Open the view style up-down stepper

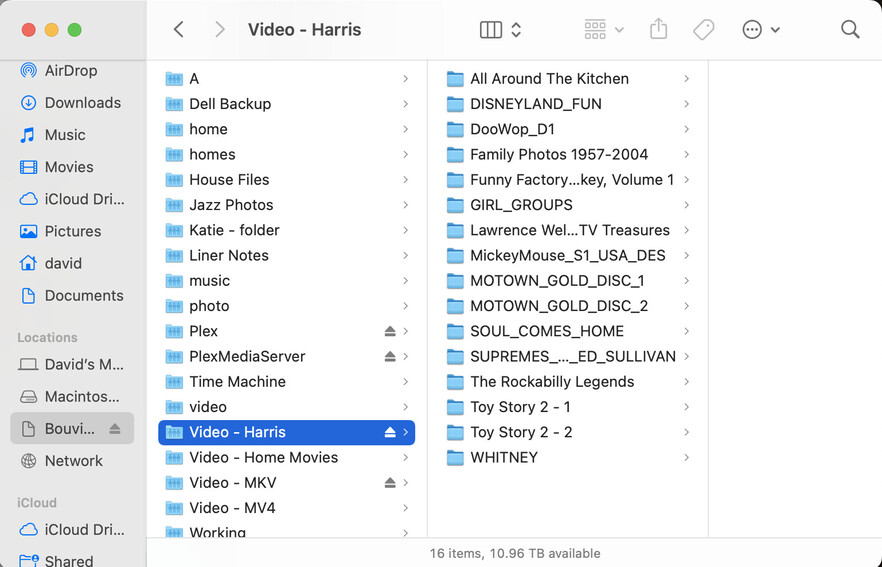516,29
